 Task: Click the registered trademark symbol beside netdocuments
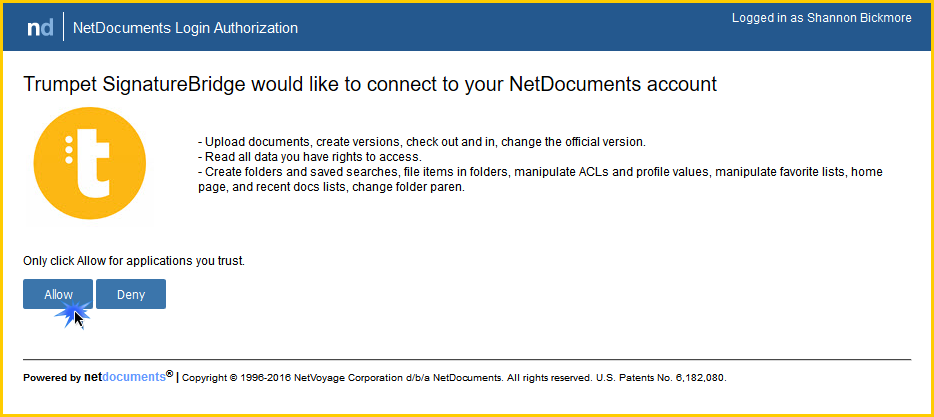point(170,374)
